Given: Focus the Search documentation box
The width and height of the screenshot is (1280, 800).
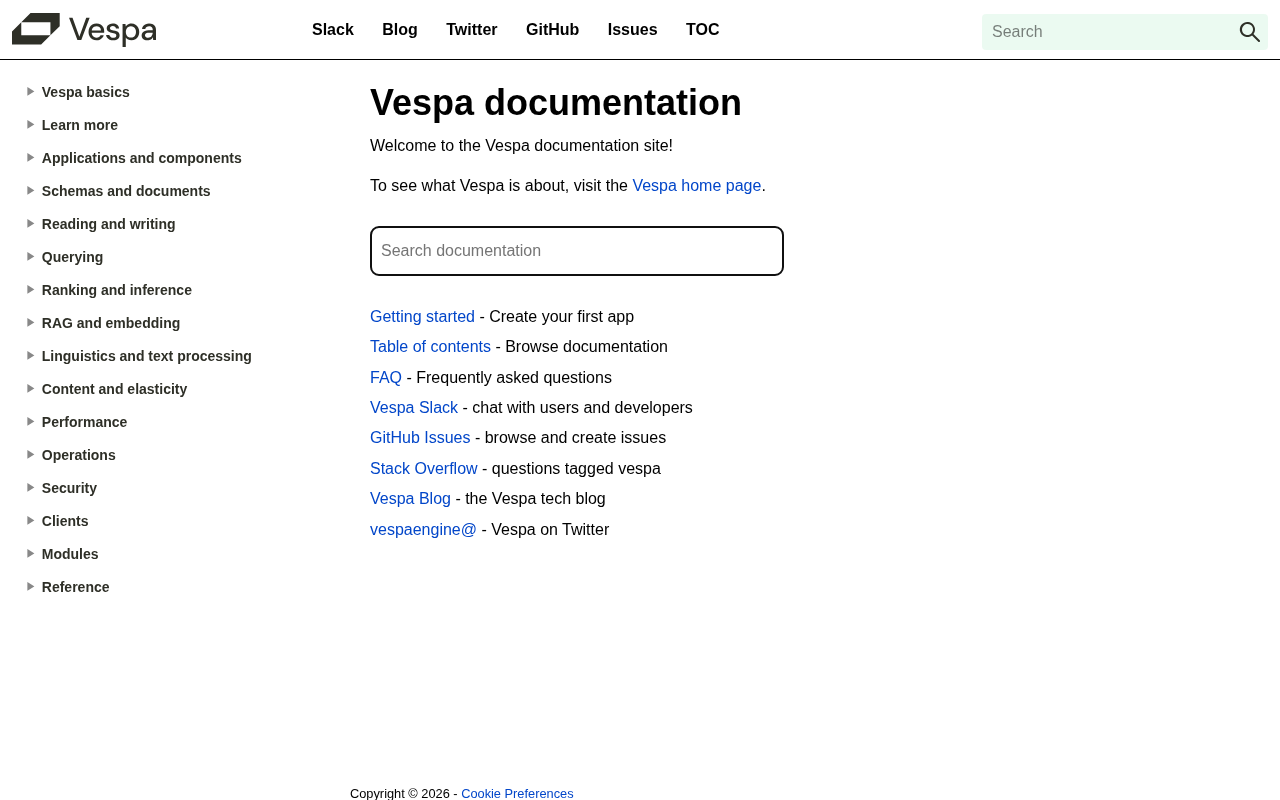Looking at the screenshot, I should [x=577, y=251].
